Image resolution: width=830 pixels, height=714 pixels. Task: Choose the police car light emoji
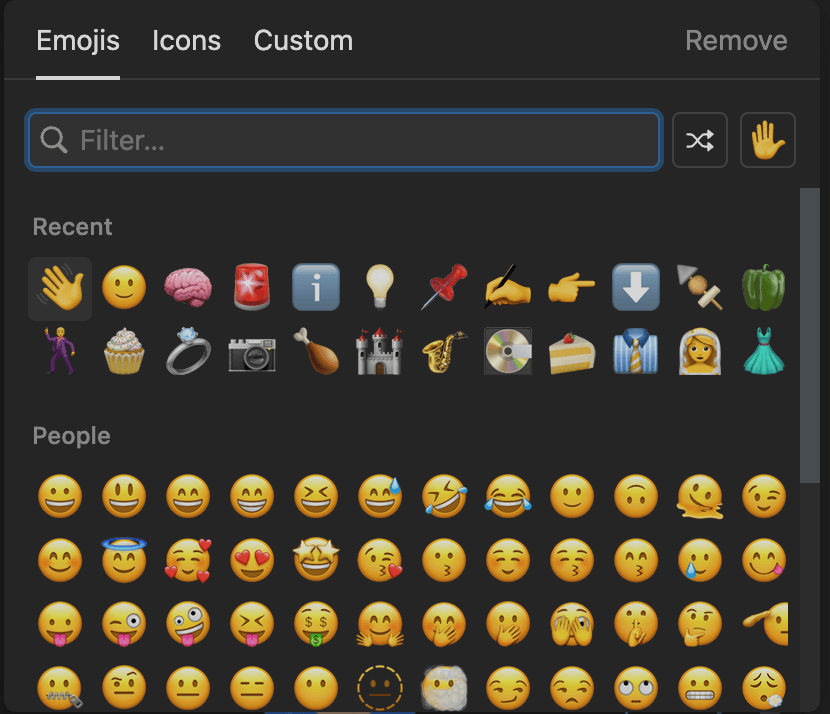click(252, 287)
